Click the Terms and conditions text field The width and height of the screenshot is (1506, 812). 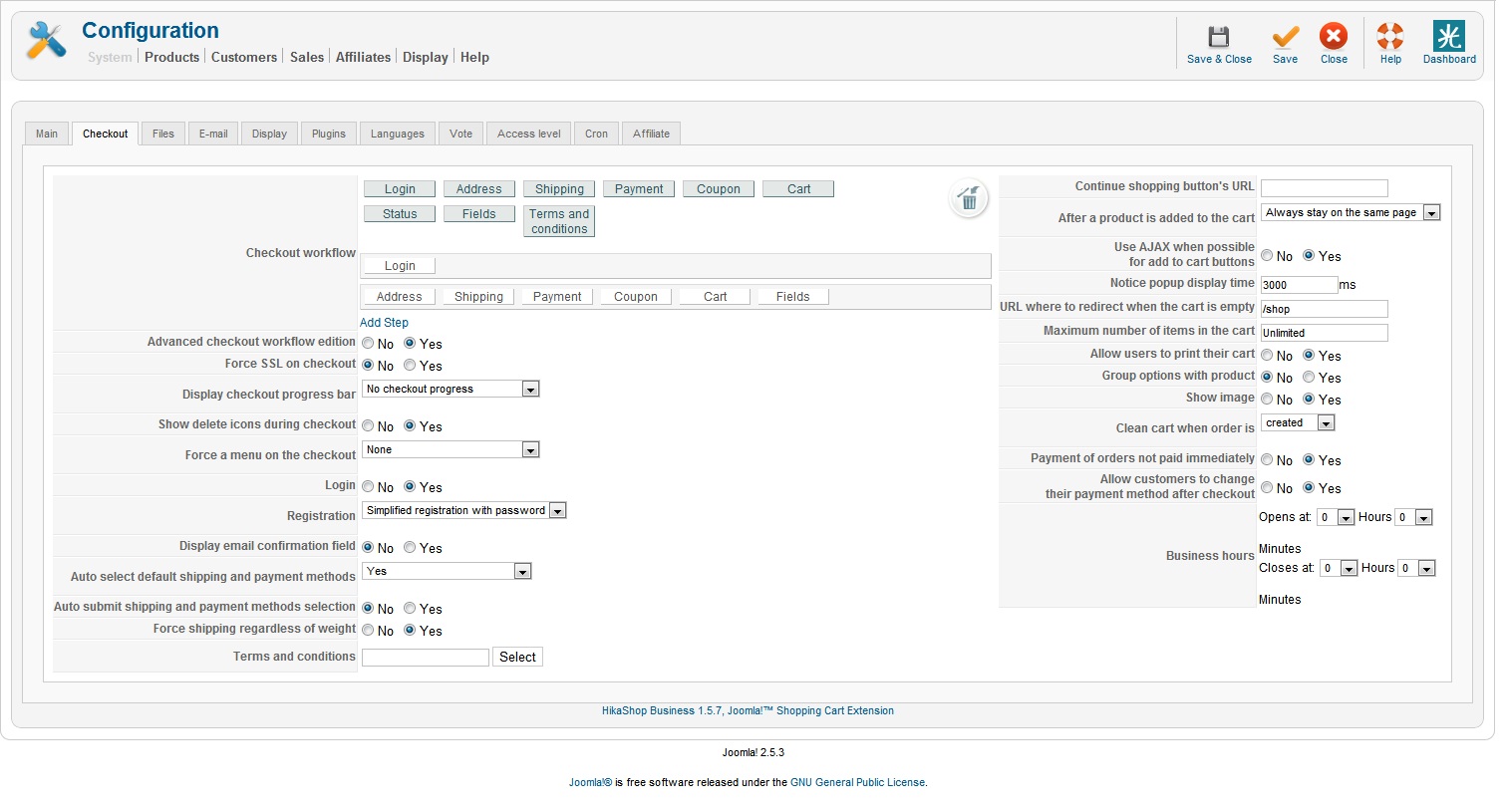pyautogui.click(x=426, y=658)
